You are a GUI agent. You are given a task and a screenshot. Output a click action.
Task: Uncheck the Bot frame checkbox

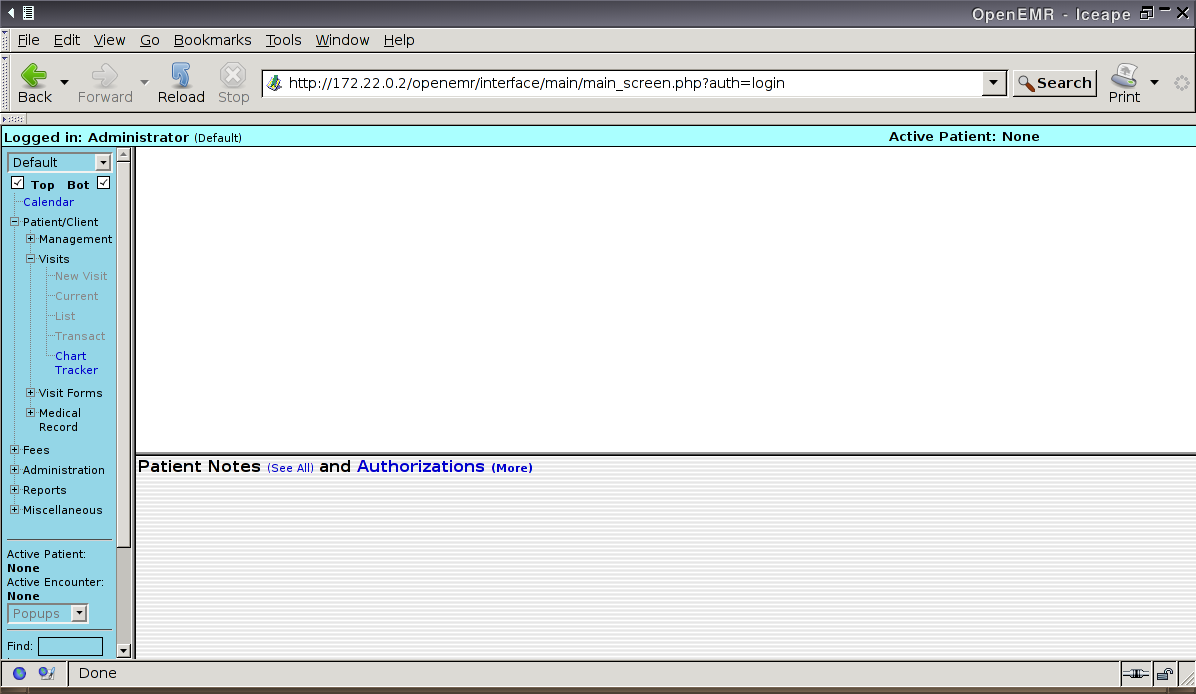coord(103,184)
